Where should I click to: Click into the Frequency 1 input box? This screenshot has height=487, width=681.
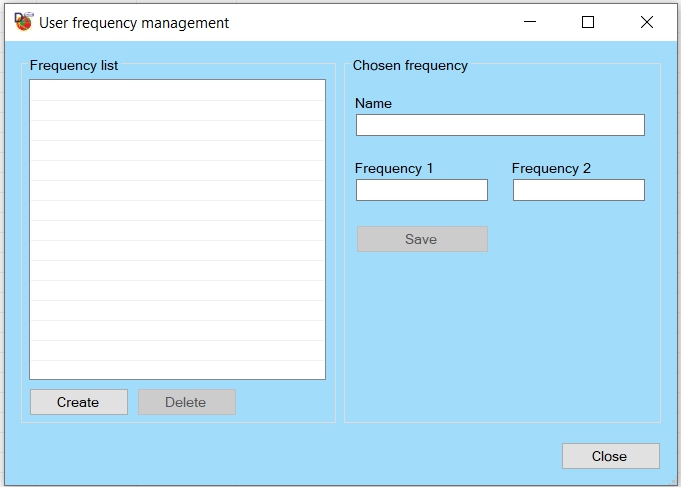[x=421, y=190]
